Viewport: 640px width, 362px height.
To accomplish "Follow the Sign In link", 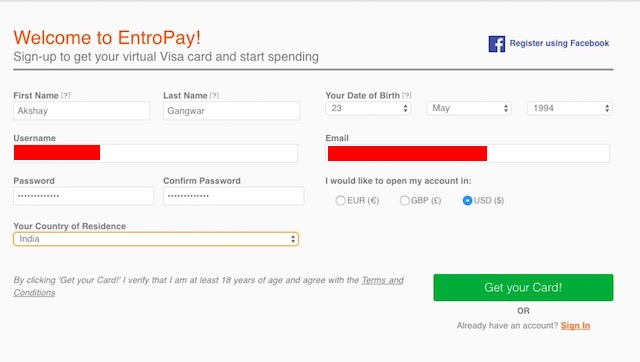I will pos(575,326).
